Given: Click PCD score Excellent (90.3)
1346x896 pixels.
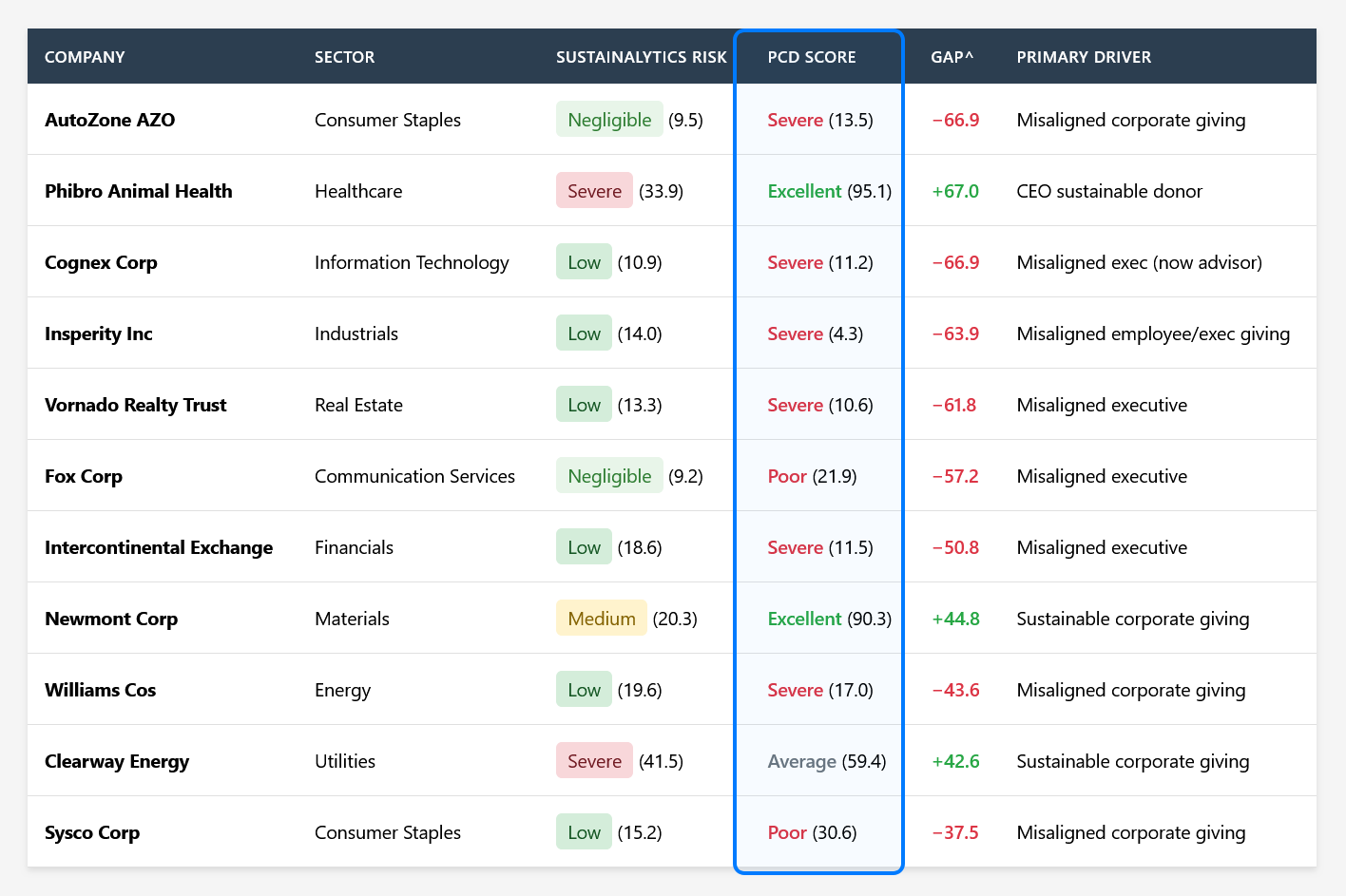Looking at the screenshot, I should tap(830, 619).
